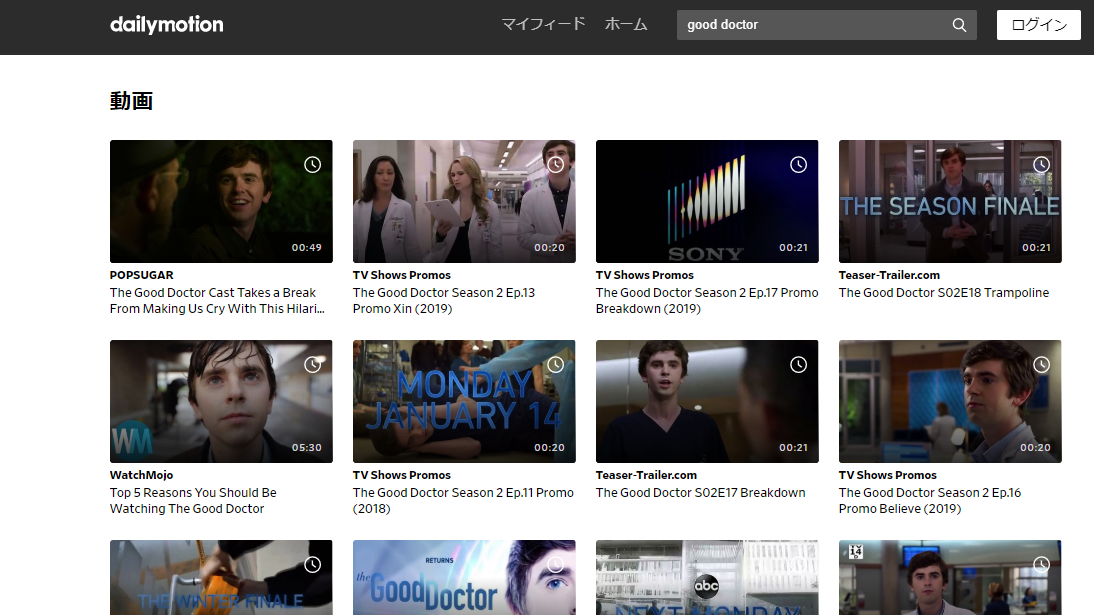This screenshot has width=1094, height=615.
Task: Play The Season Finale thumbnail
Action: coord(950,202)
